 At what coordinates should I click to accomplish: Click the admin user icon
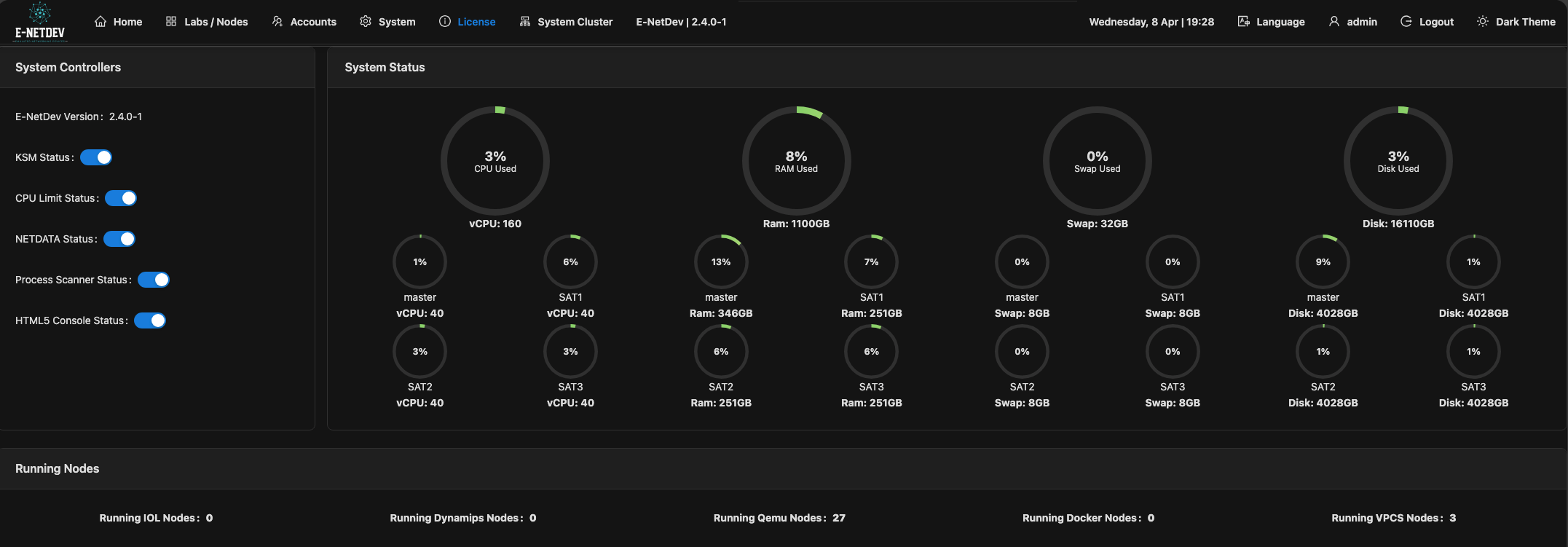click(x=1334, y=21)
